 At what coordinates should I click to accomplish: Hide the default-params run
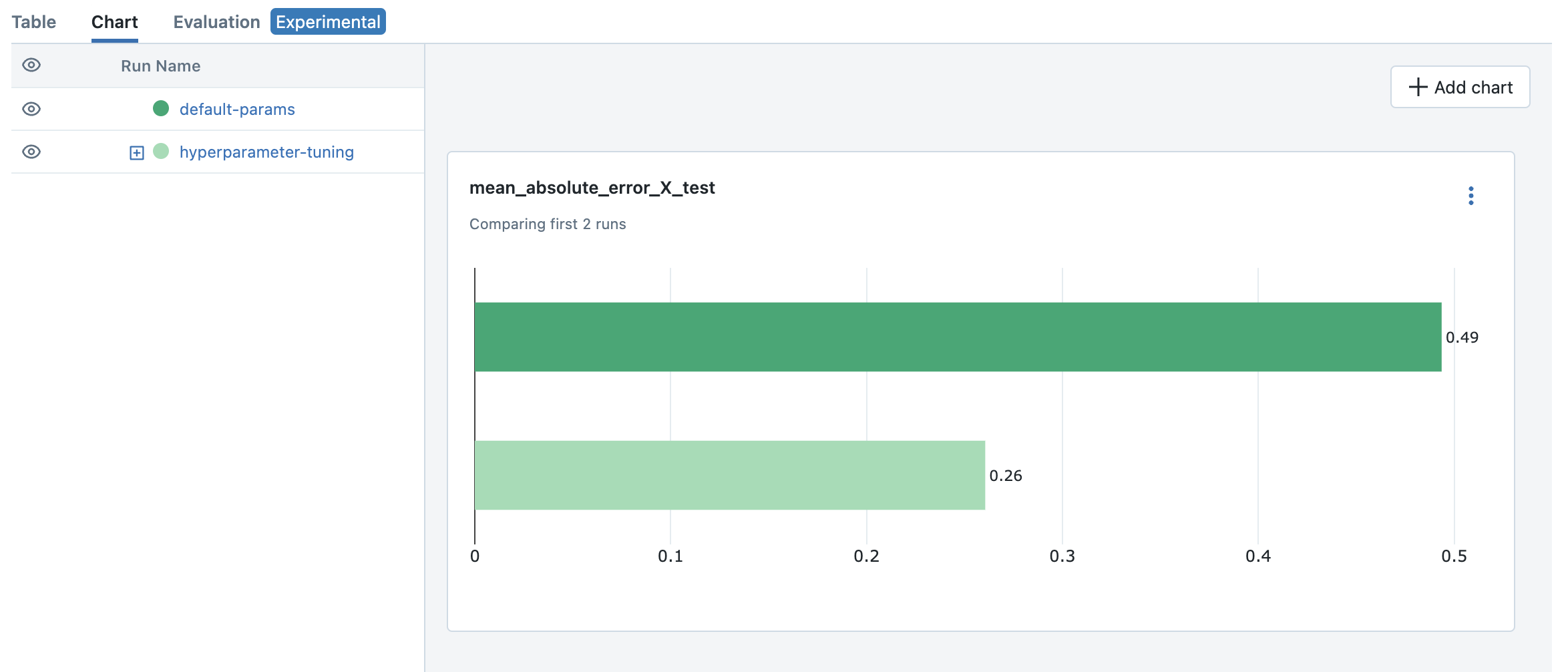click(x=31, y=109)
